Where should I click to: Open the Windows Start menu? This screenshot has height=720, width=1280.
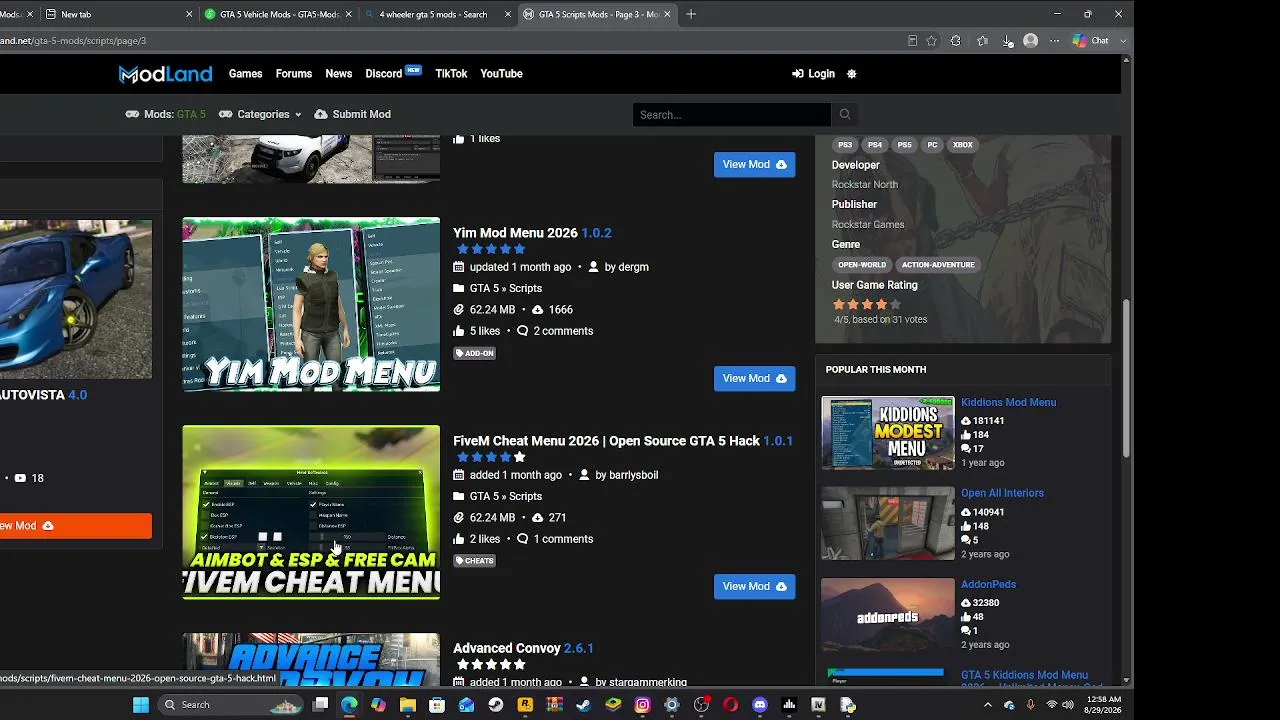[141, 705]
